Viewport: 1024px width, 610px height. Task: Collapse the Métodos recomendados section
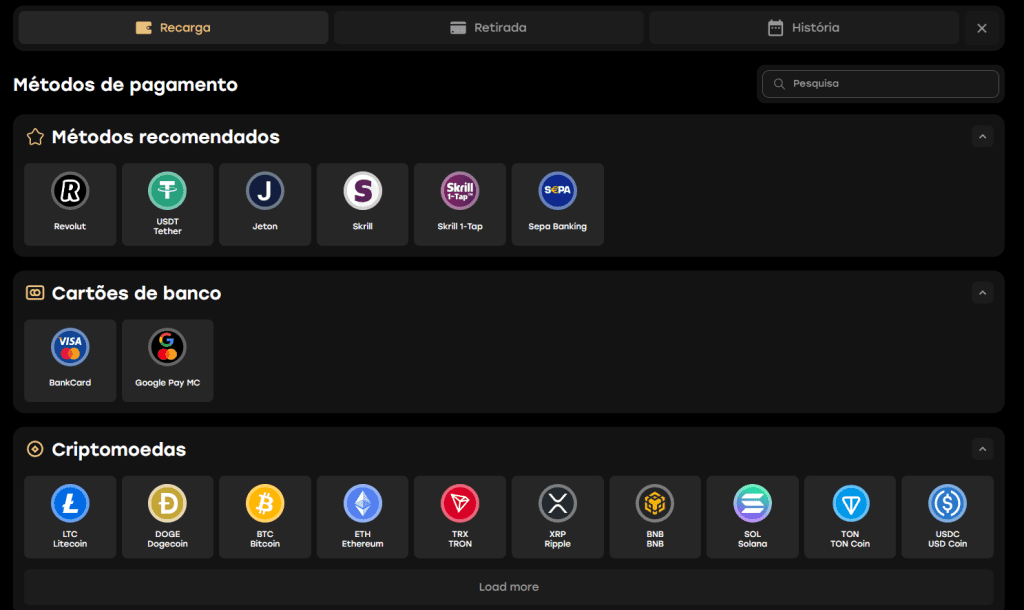(982, 136)
